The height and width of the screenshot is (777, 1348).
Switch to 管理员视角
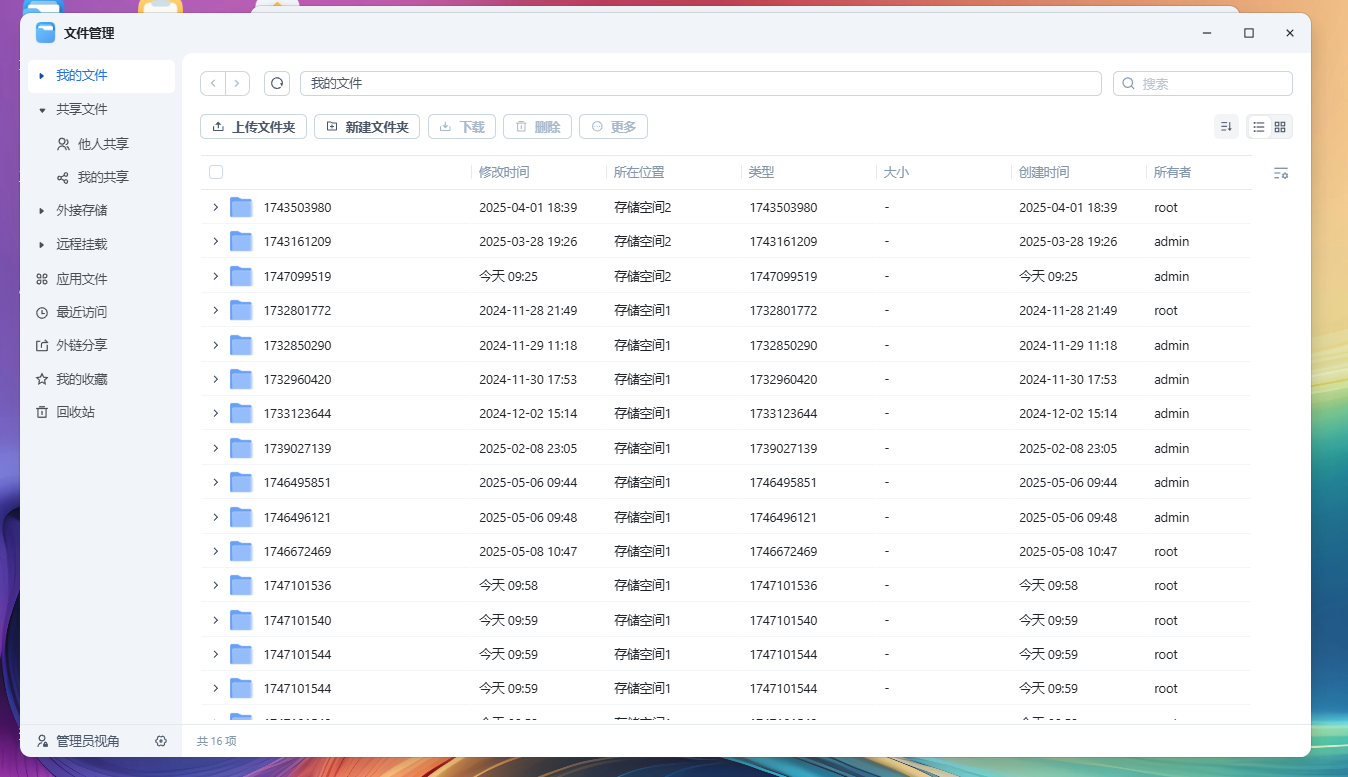coord(78,741)
